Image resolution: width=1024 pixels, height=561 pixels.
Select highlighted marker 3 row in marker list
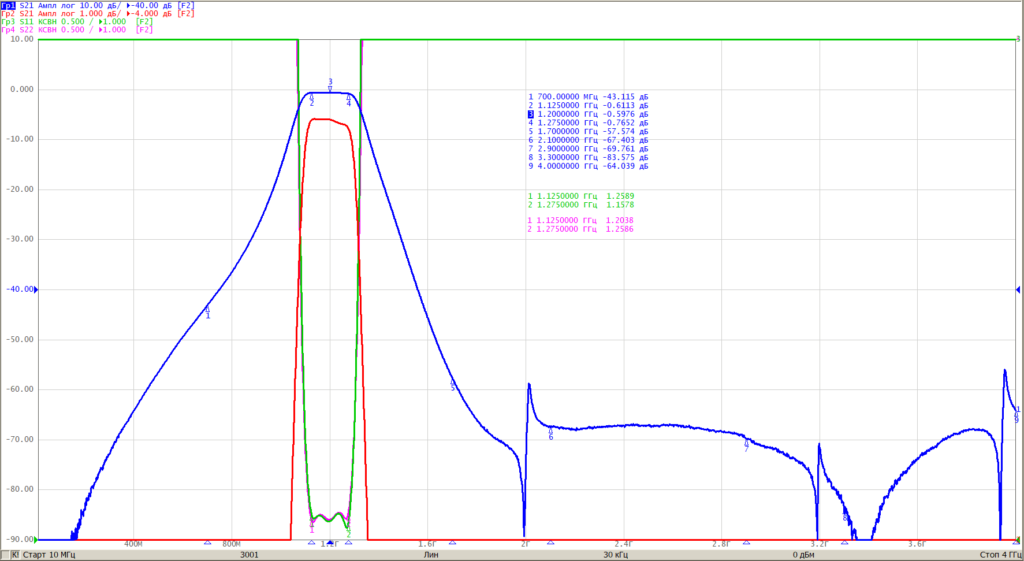click(588, 114)
